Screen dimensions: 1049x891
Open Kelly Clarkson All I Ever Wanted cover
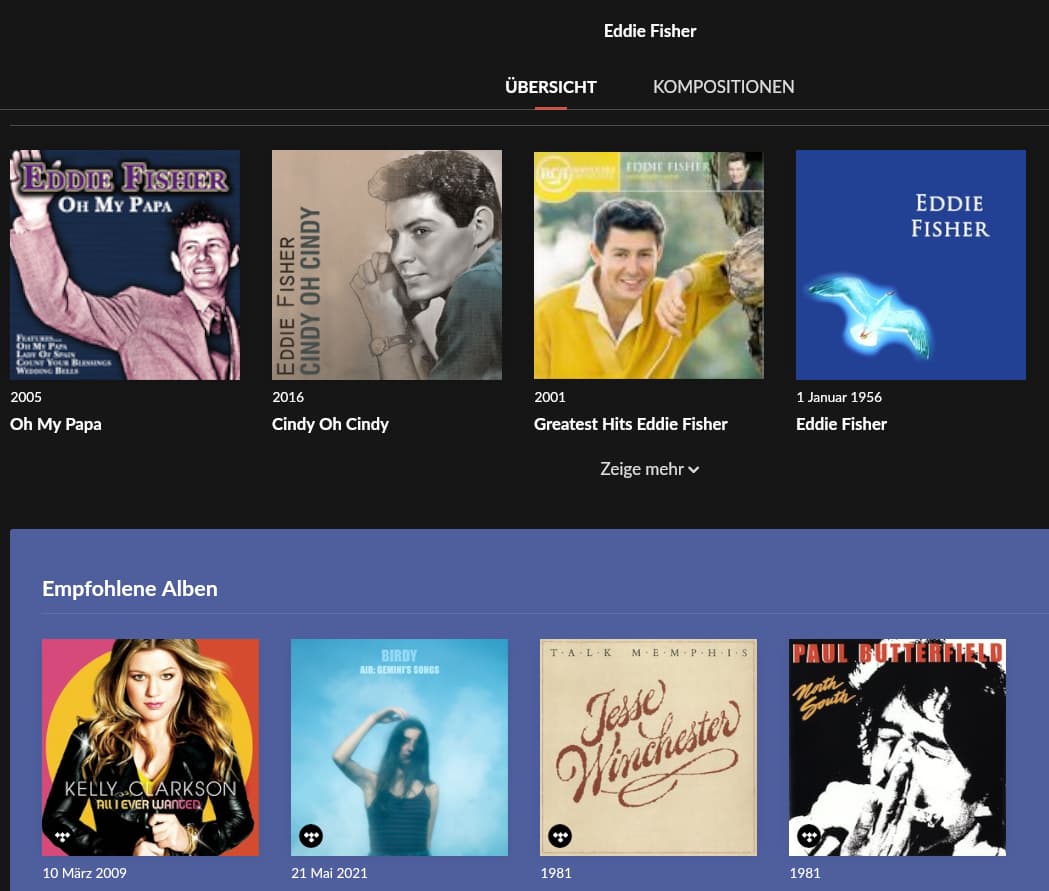pos(151,747)
